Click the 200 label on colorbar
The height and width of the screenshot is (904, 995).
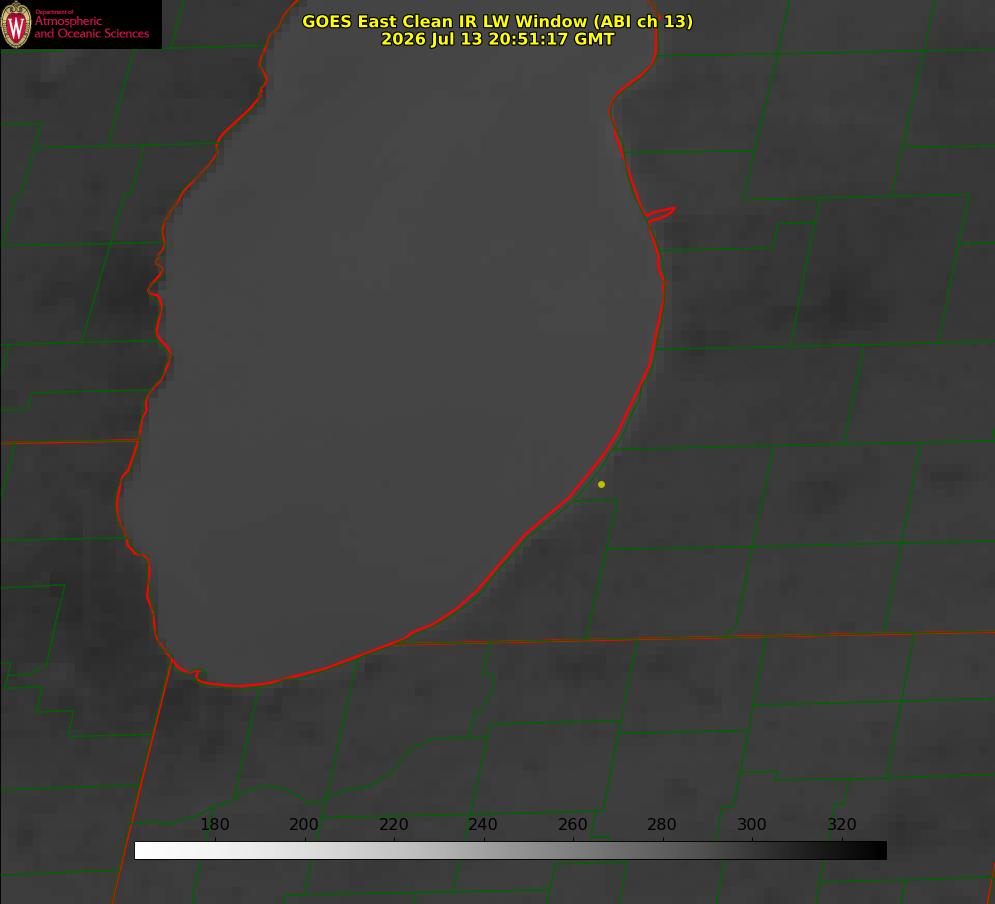(303, 824)
